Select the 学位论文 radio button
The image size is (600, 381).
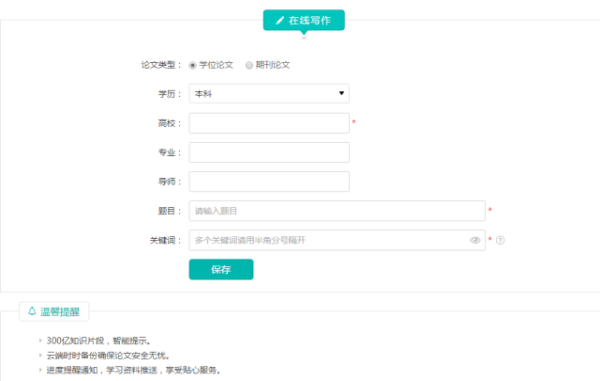[192, 65]
